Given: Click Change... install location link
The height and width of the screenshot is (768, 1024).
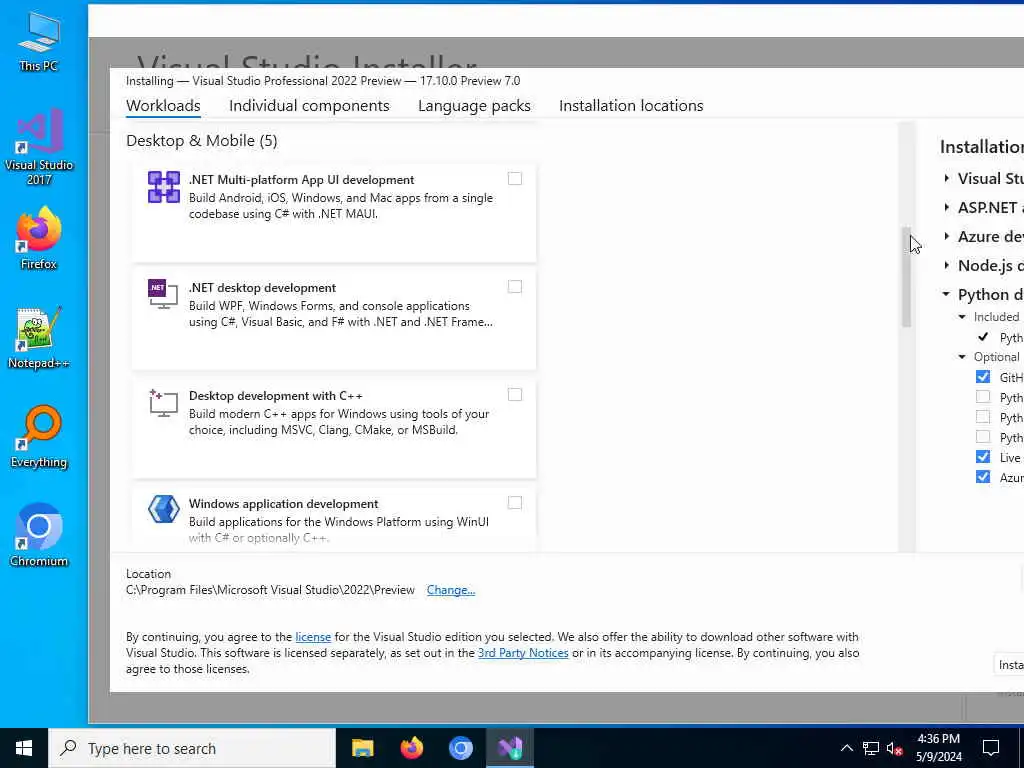Looking at the screenshot, I should 451,590.
